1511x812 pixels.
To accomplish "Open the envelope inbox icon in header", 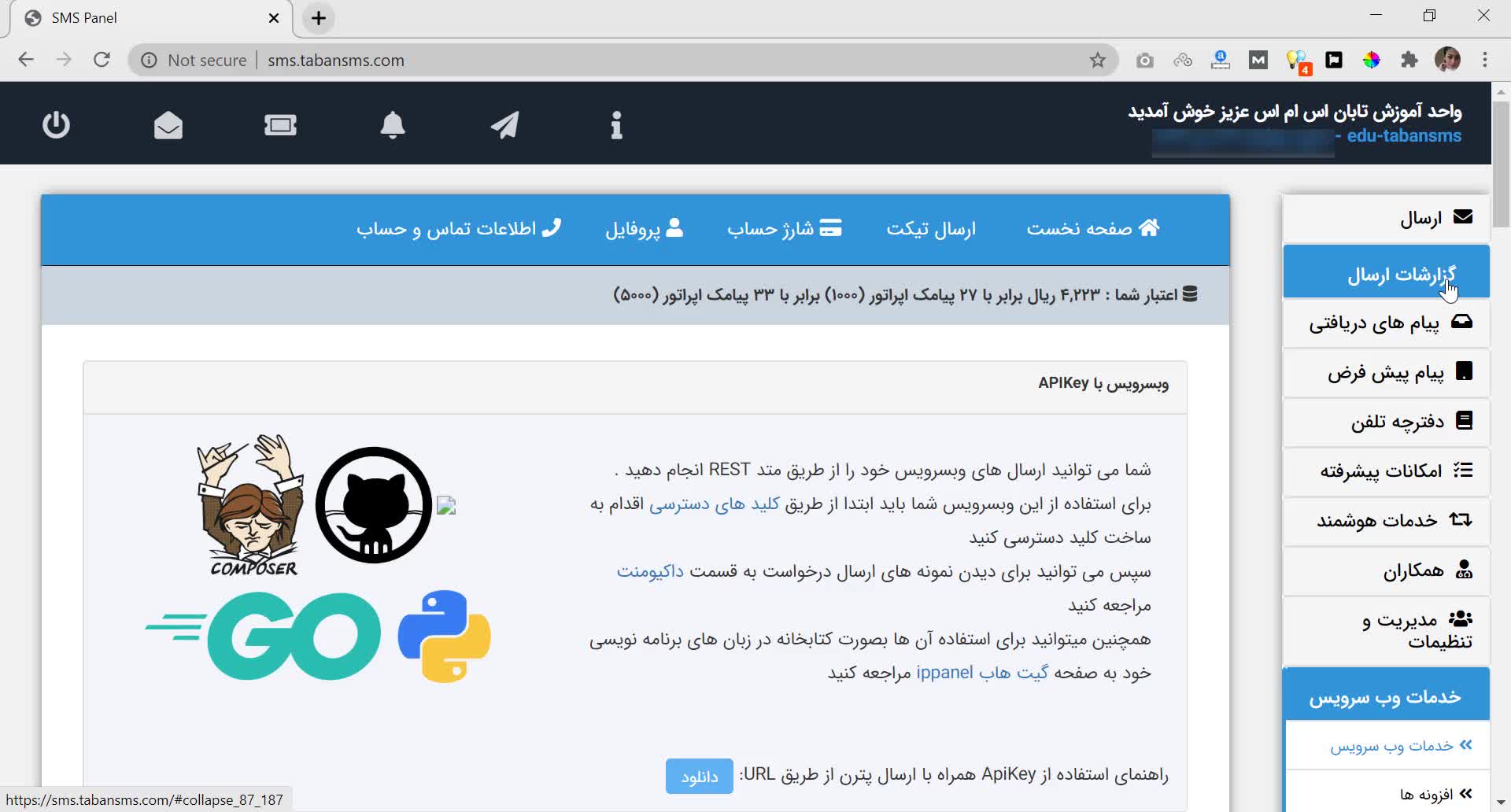I will [x=168, y=125].
